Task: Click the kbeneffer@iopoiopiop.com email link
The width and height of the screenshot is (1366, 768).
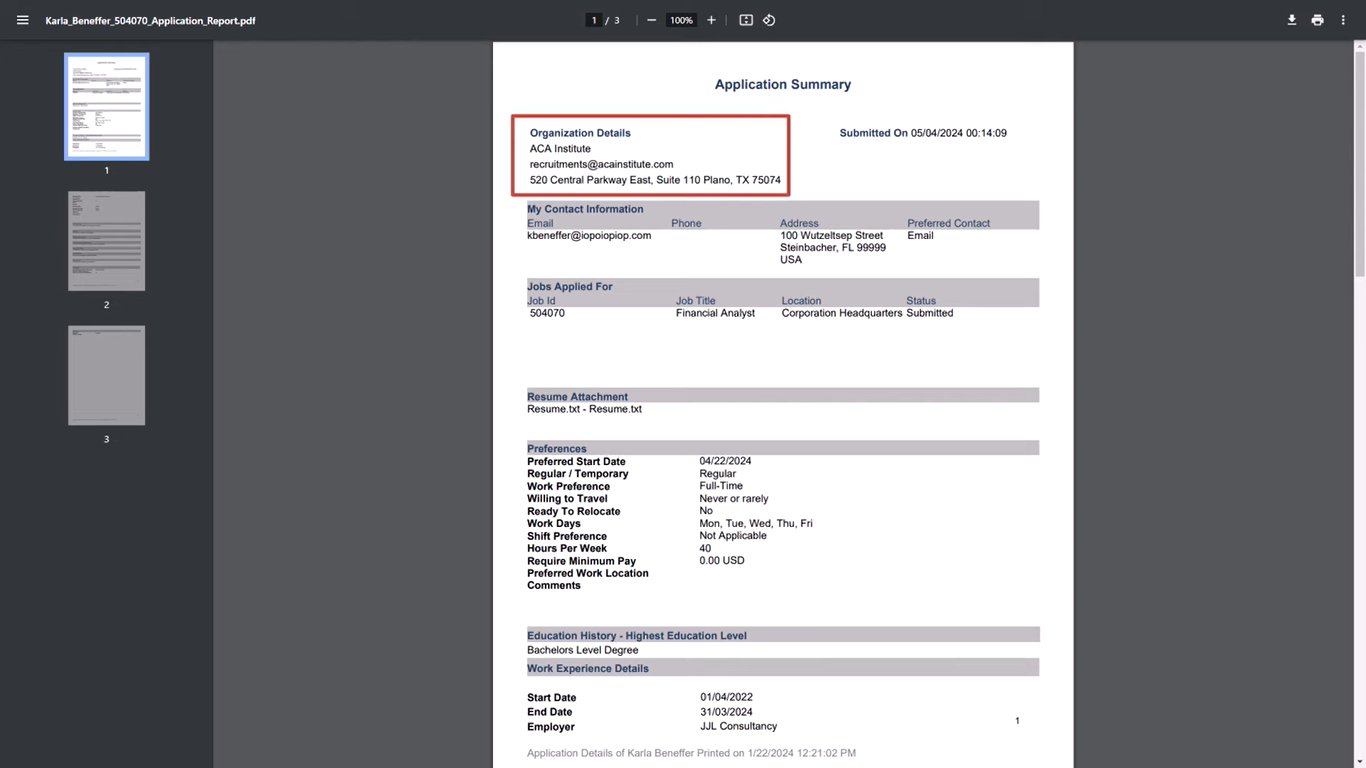Action: pyautogui.click(x=589, y=235)
